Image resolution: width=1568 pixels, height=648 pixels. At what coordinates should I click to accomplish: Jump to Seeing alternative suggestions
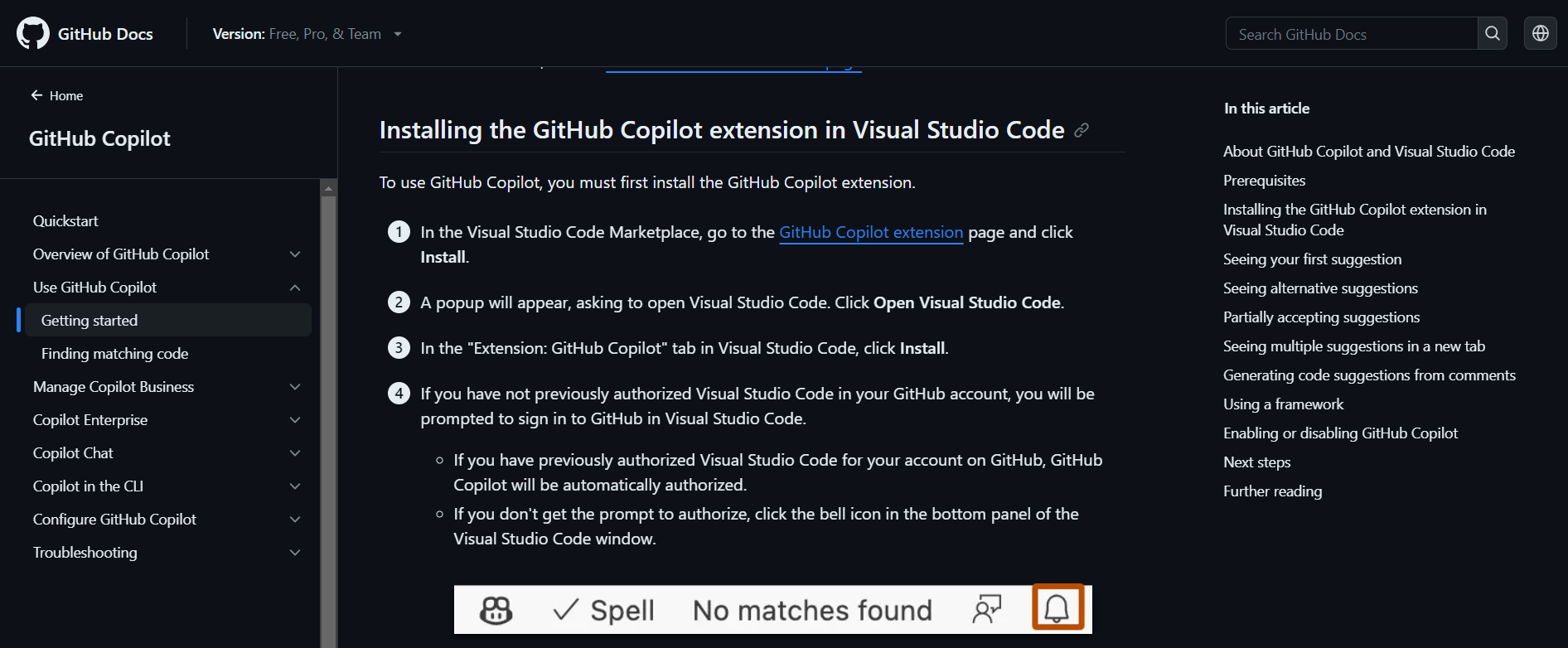1321,288
